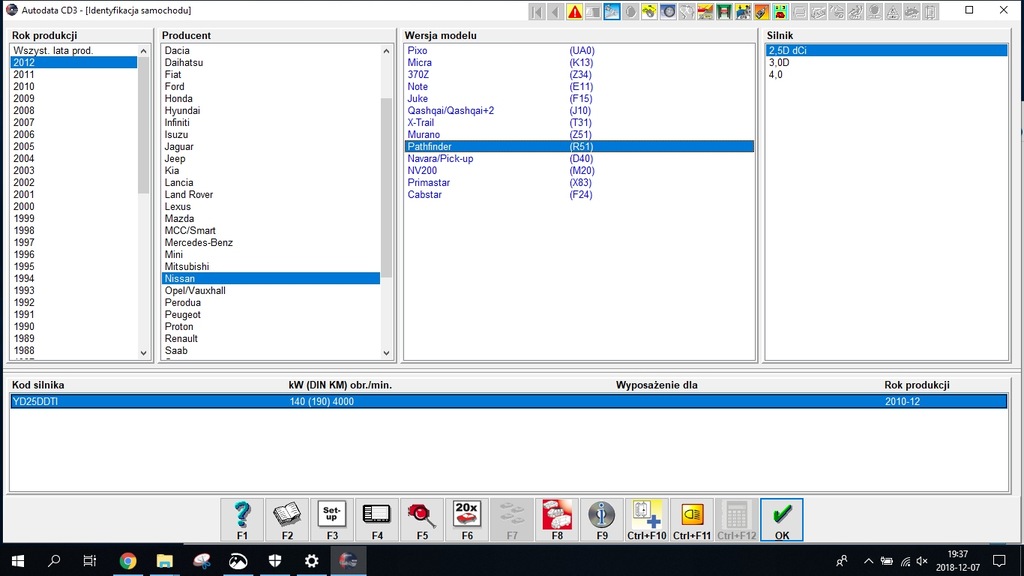Click the red warning triangle toolbar icon
The height and width of the screenshot is (576, 1024).
[574, 11]
